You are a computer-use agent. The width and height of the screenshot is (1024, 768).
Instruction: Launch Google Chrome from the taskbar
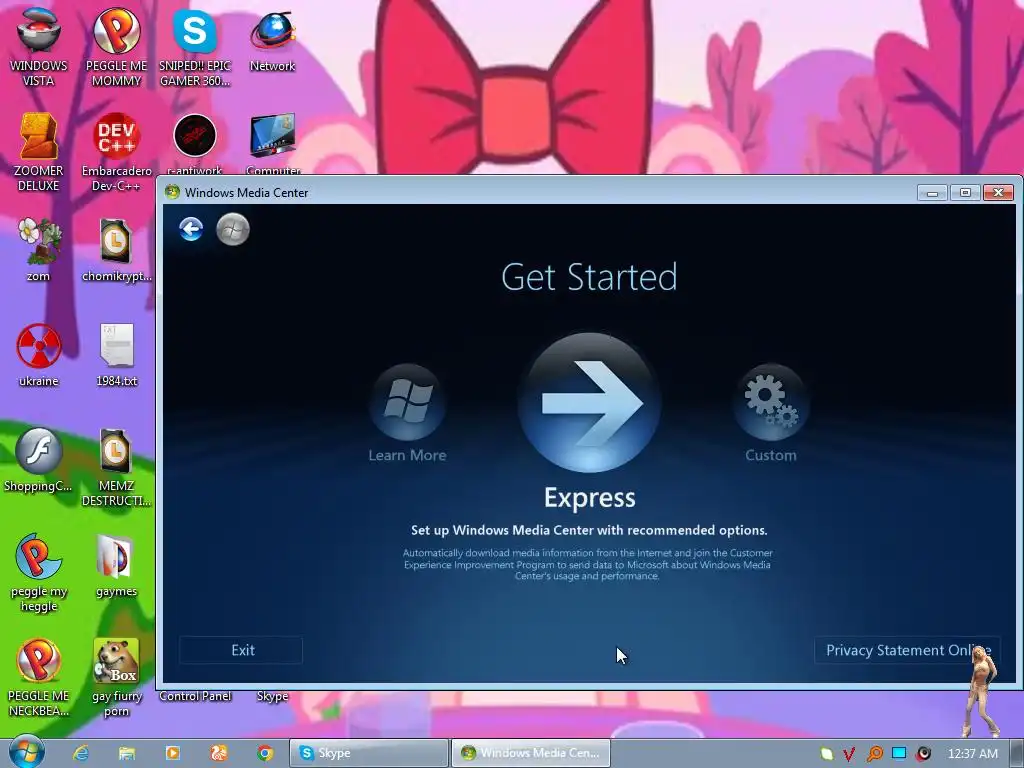point(264,753)
